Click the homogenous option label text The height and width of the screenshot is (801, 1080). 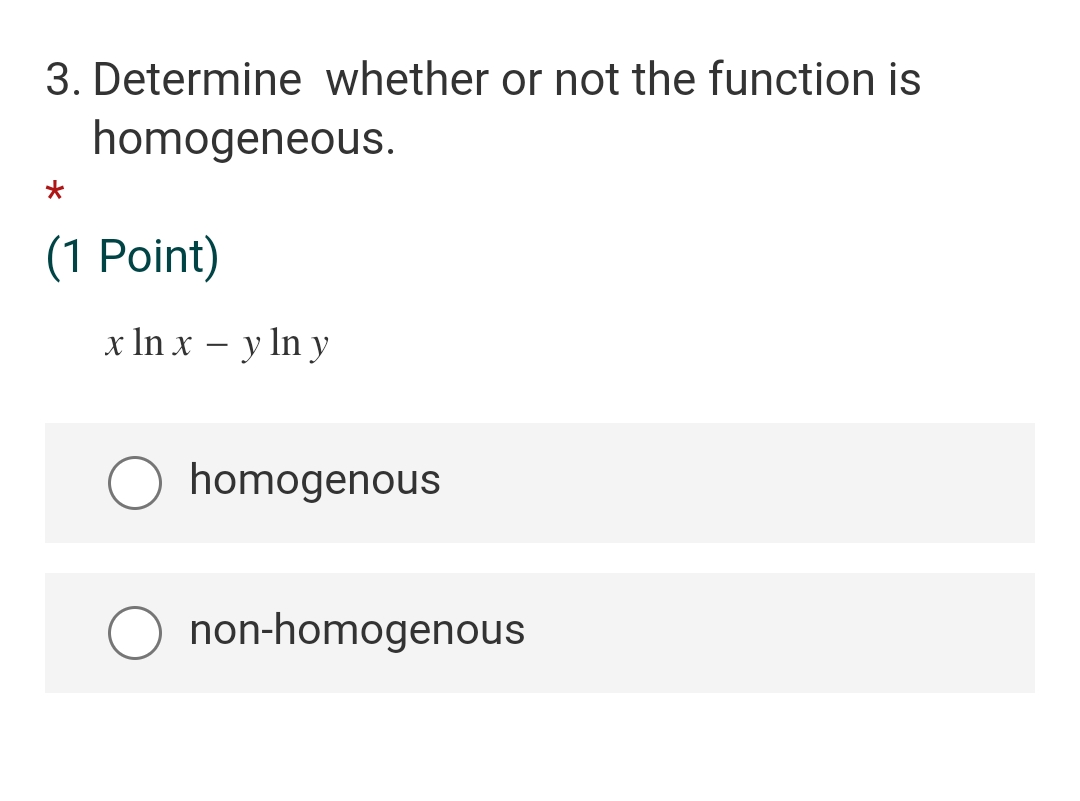click(x=314, y=481)
